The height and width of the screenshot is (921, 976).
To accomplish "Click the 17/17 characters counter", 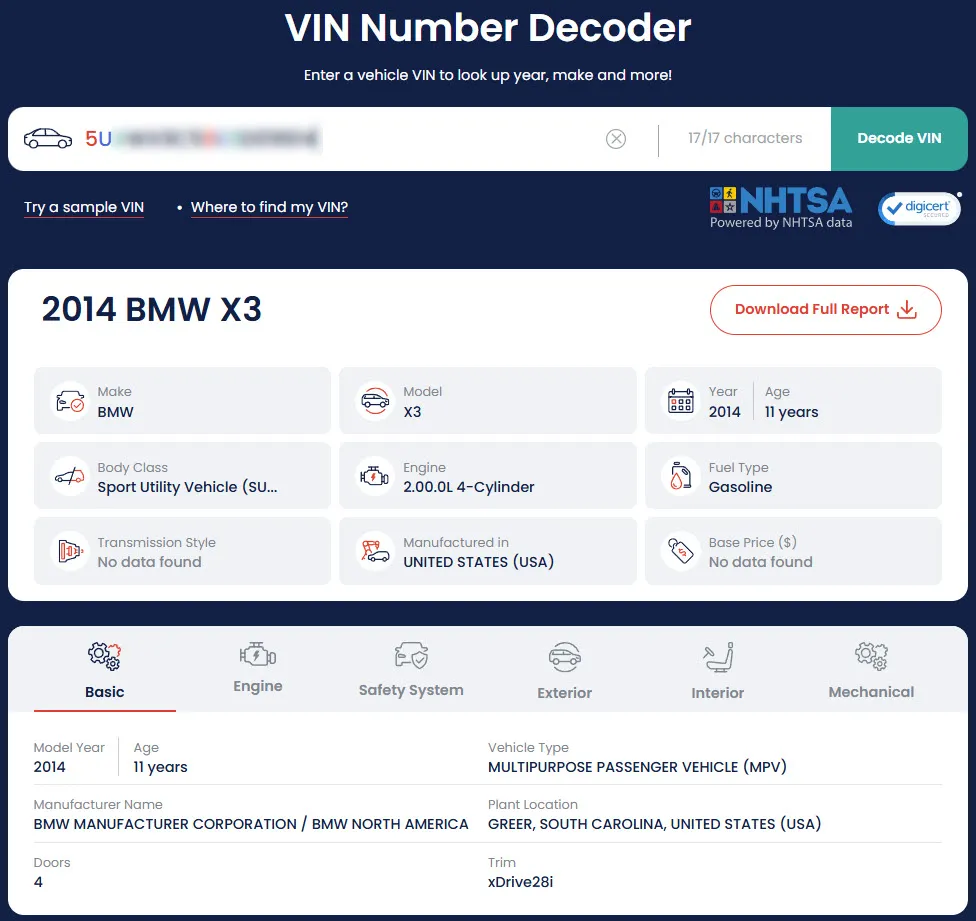I will point(745,138).
